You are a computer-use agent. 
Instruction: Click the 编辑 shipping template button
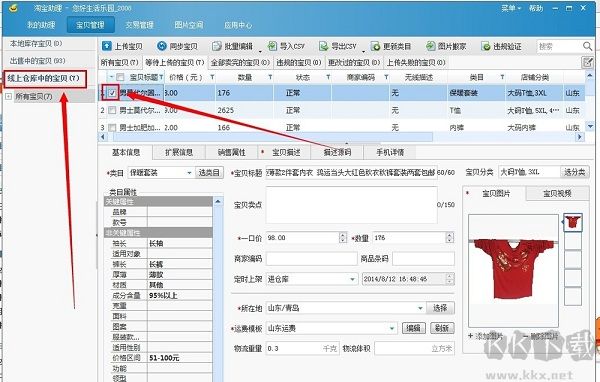pos(413,328)
